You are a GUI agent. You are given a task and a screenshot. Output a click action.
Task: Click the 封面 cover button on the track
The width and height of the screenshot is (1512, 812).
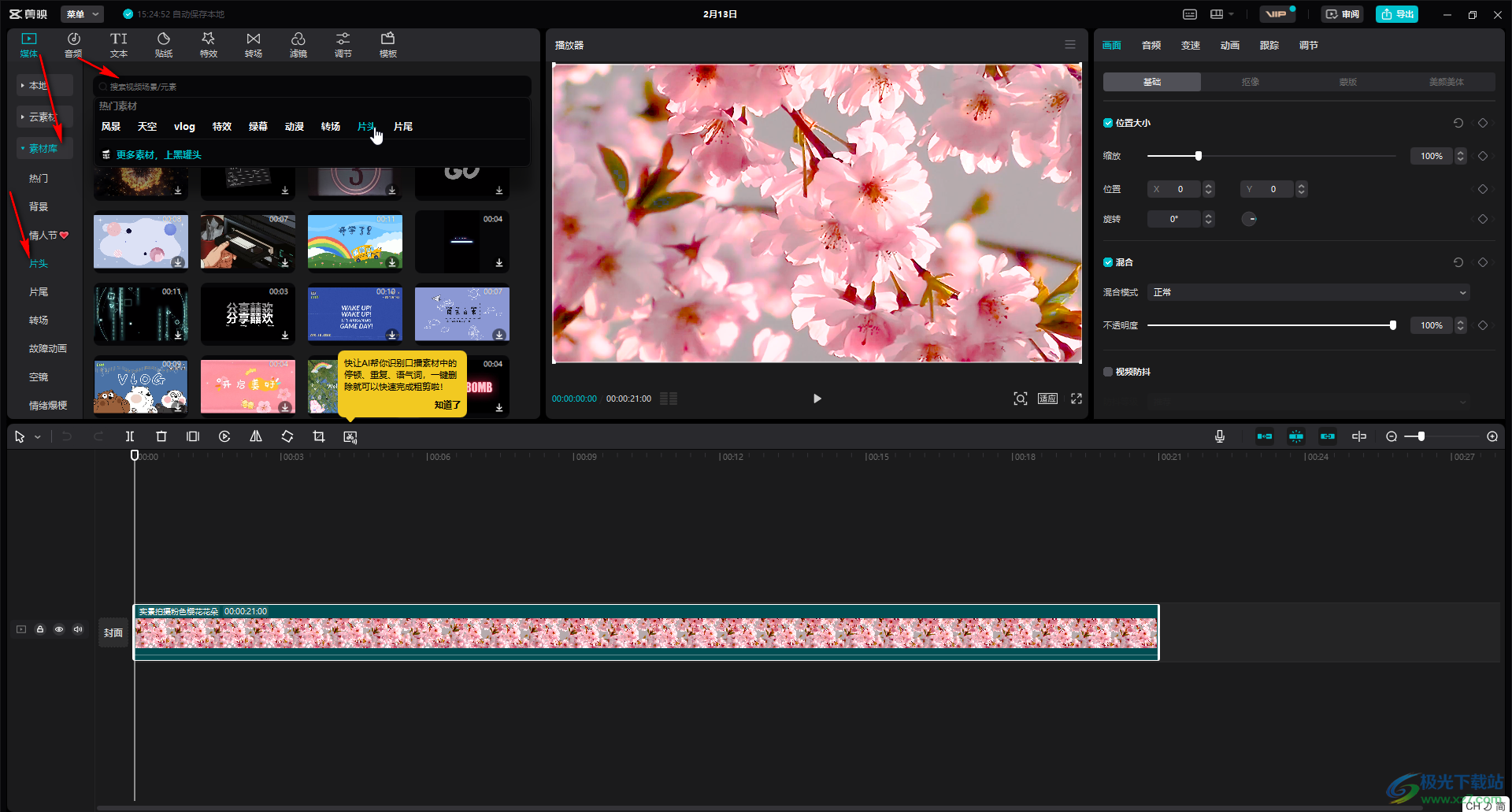(113, 632)
